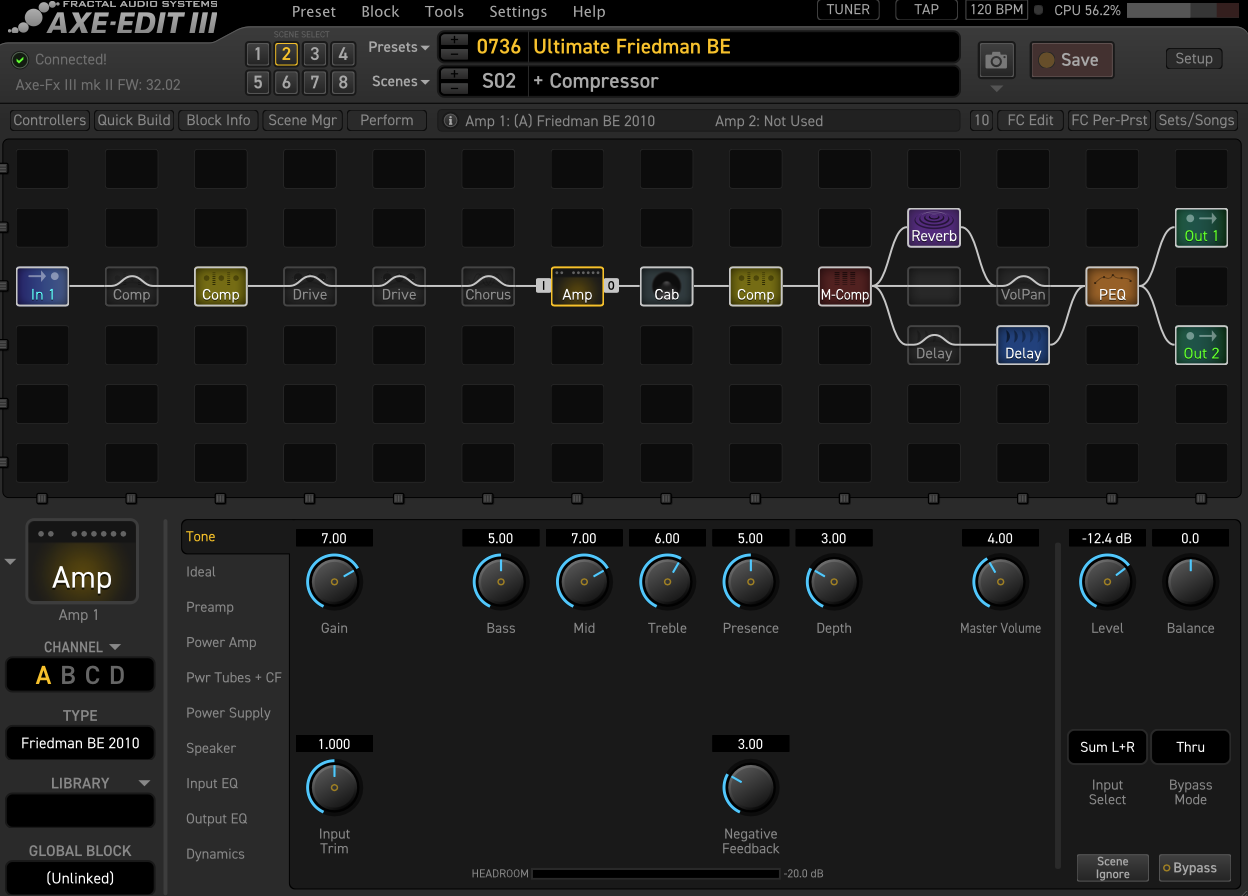Click the 120 BPM tempo field

[x=997, y=10]
